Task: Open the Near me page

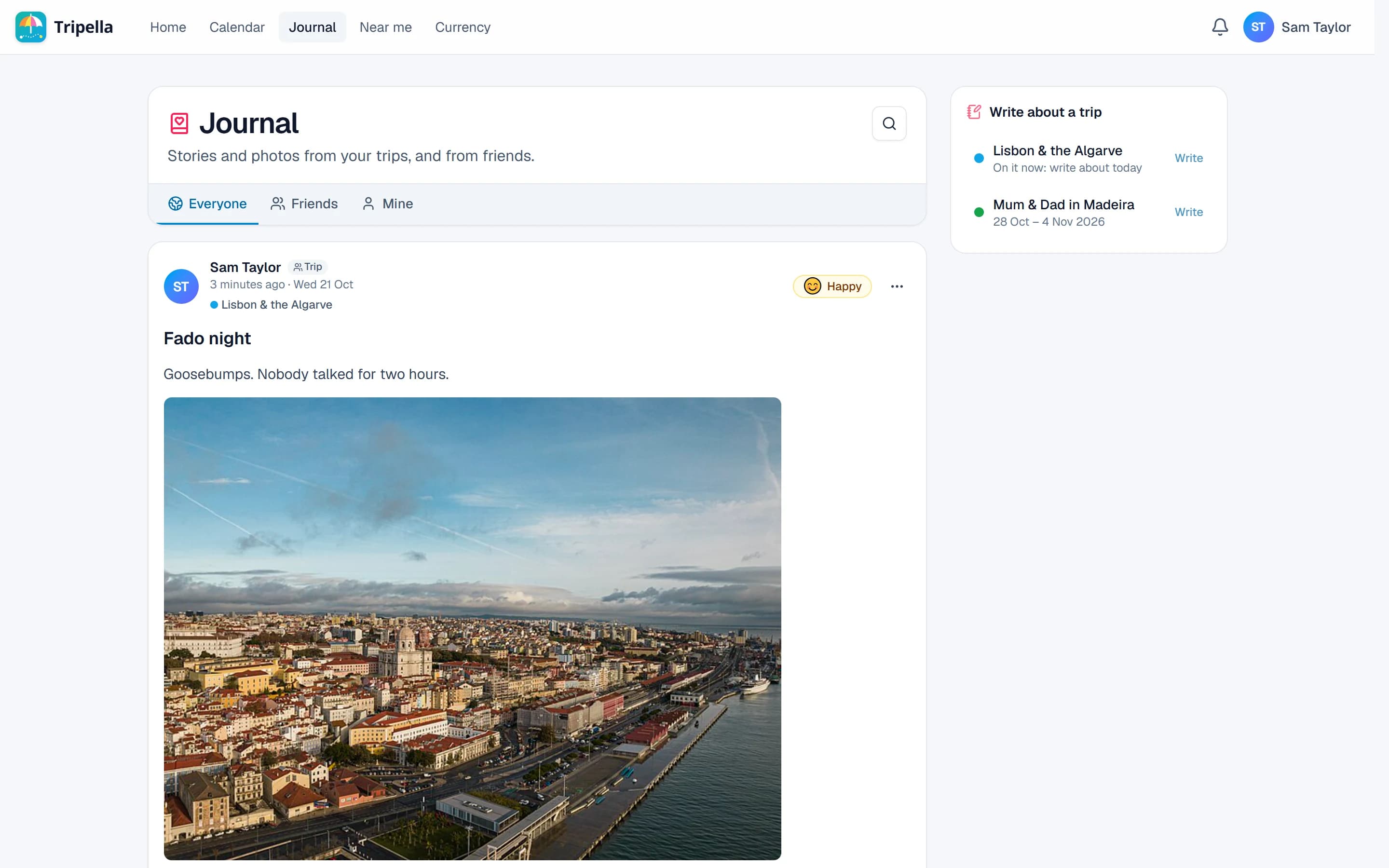Action: click(386, 27)
